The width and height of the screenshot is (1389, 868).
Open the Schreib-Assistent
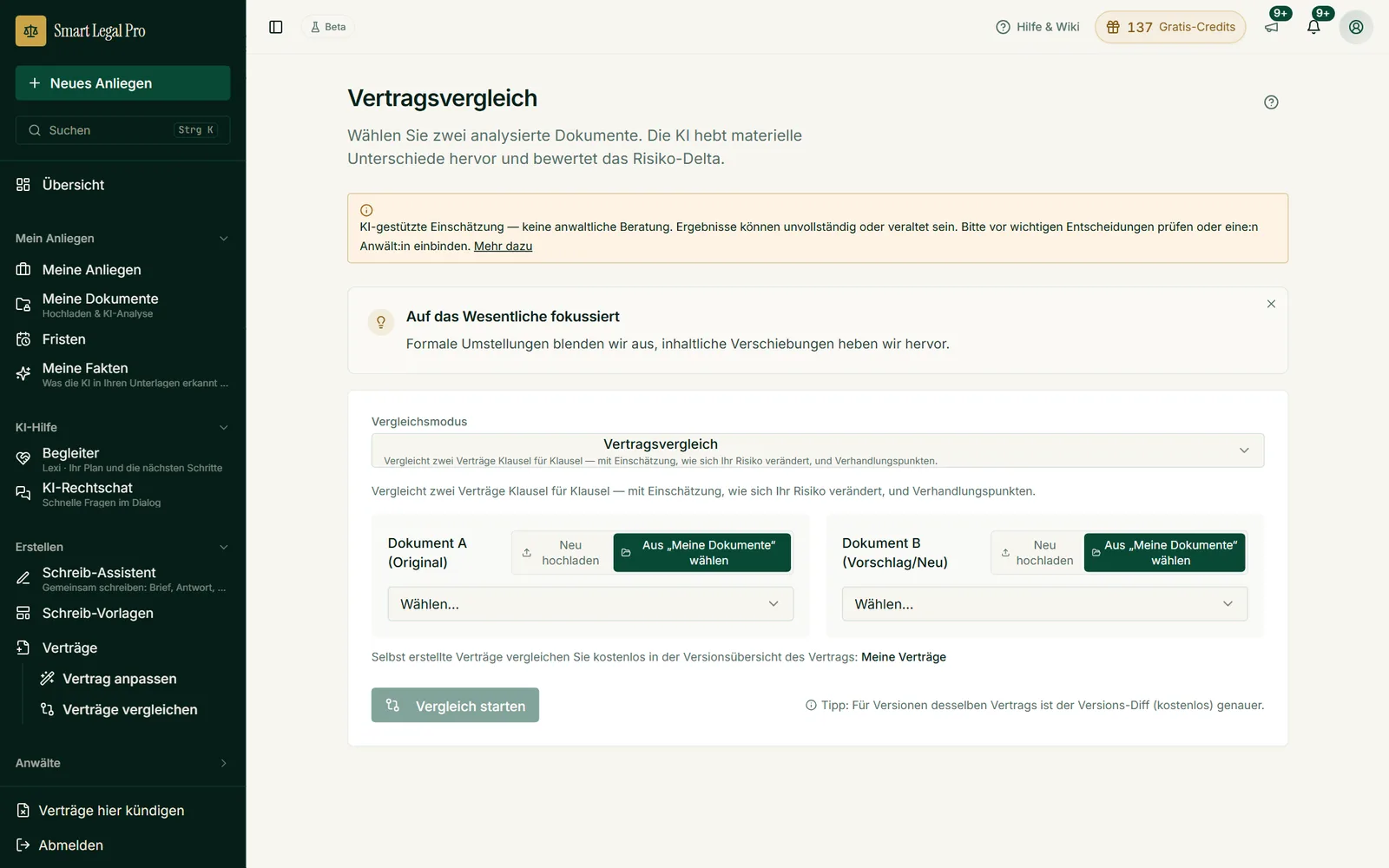(x=122, y=579)
